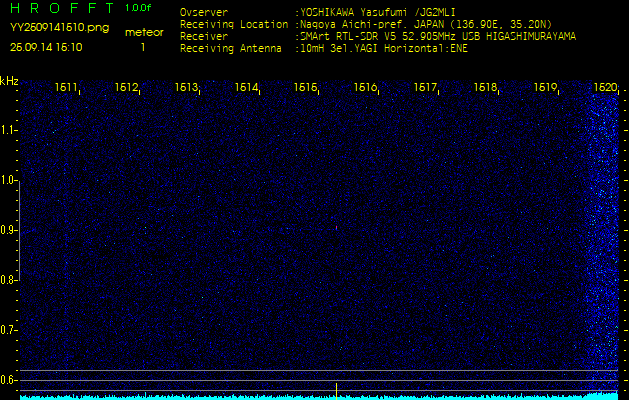
Task: Click the 1513 time tick label
Action: (186, 88)
